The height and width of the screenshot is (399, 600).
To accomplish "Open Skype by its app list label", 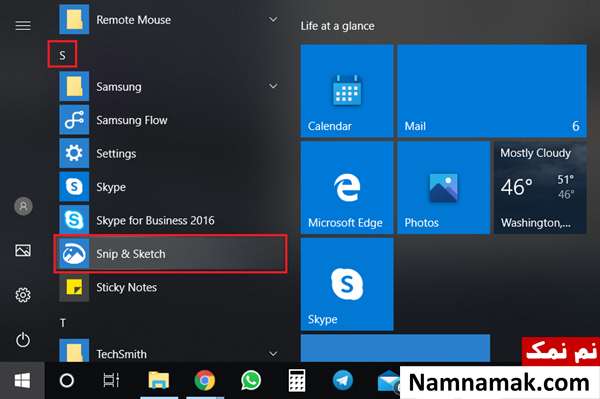I will click(x=111, y=187).
